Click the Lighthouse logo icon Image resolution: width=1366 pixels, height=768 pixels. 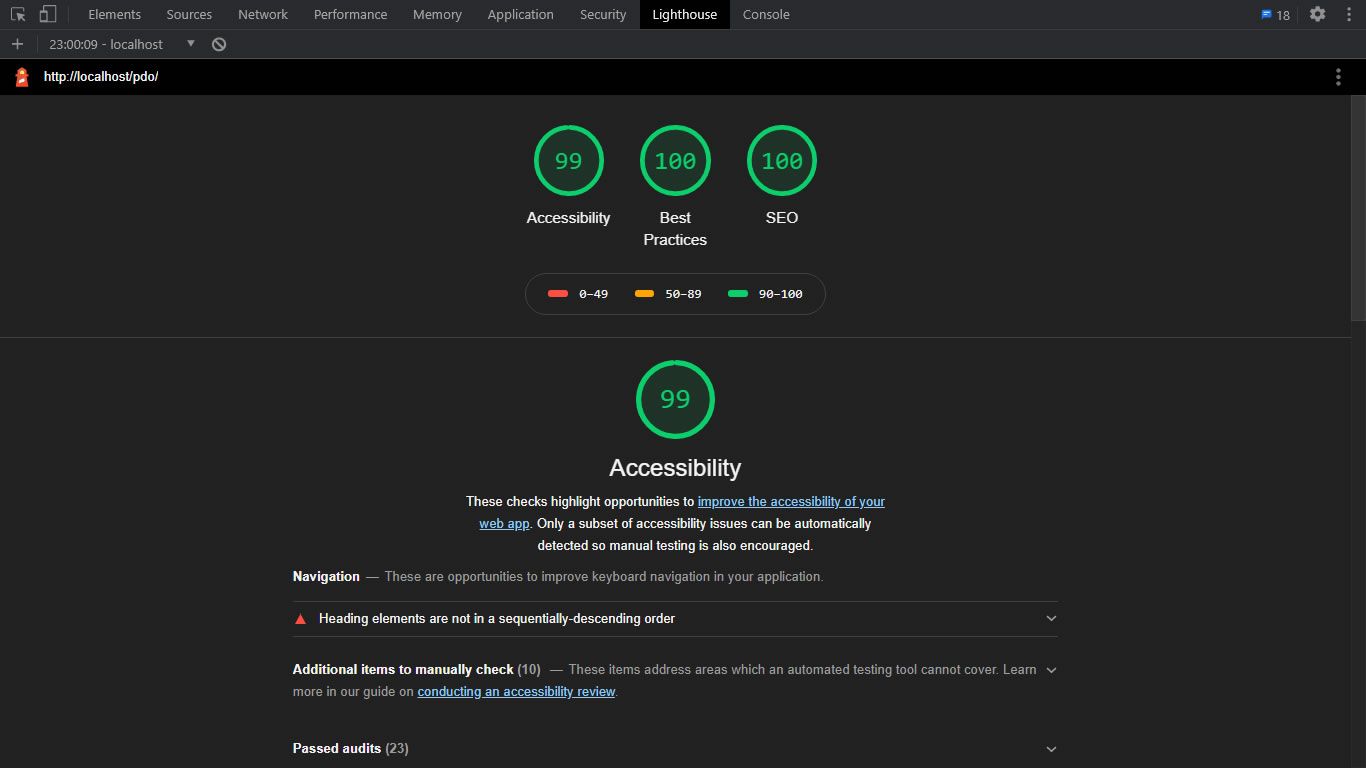tap(22, 77)
